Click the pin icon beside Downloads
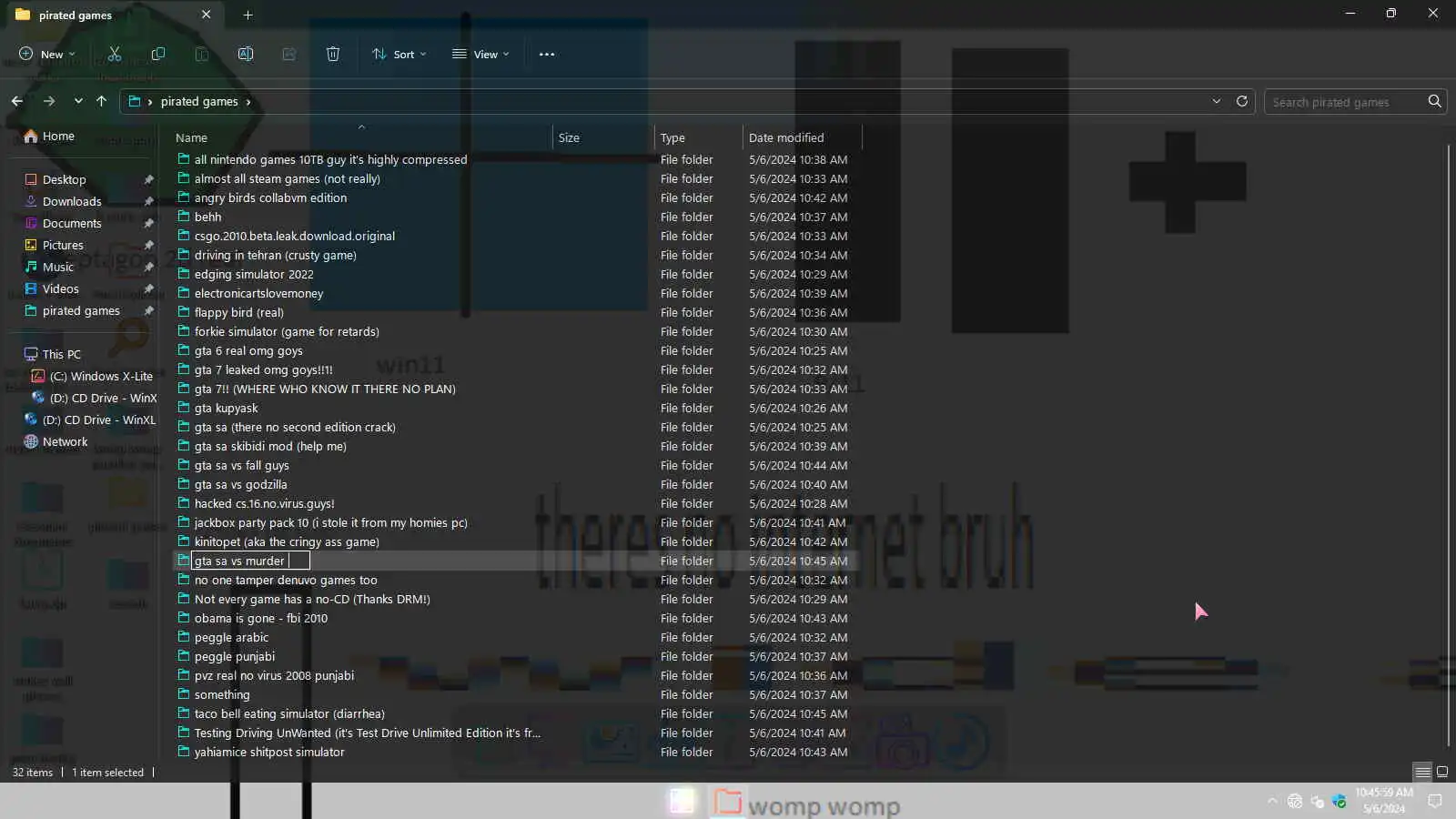The width and height of the screenshot is (1456, 819). coord(149,201)
